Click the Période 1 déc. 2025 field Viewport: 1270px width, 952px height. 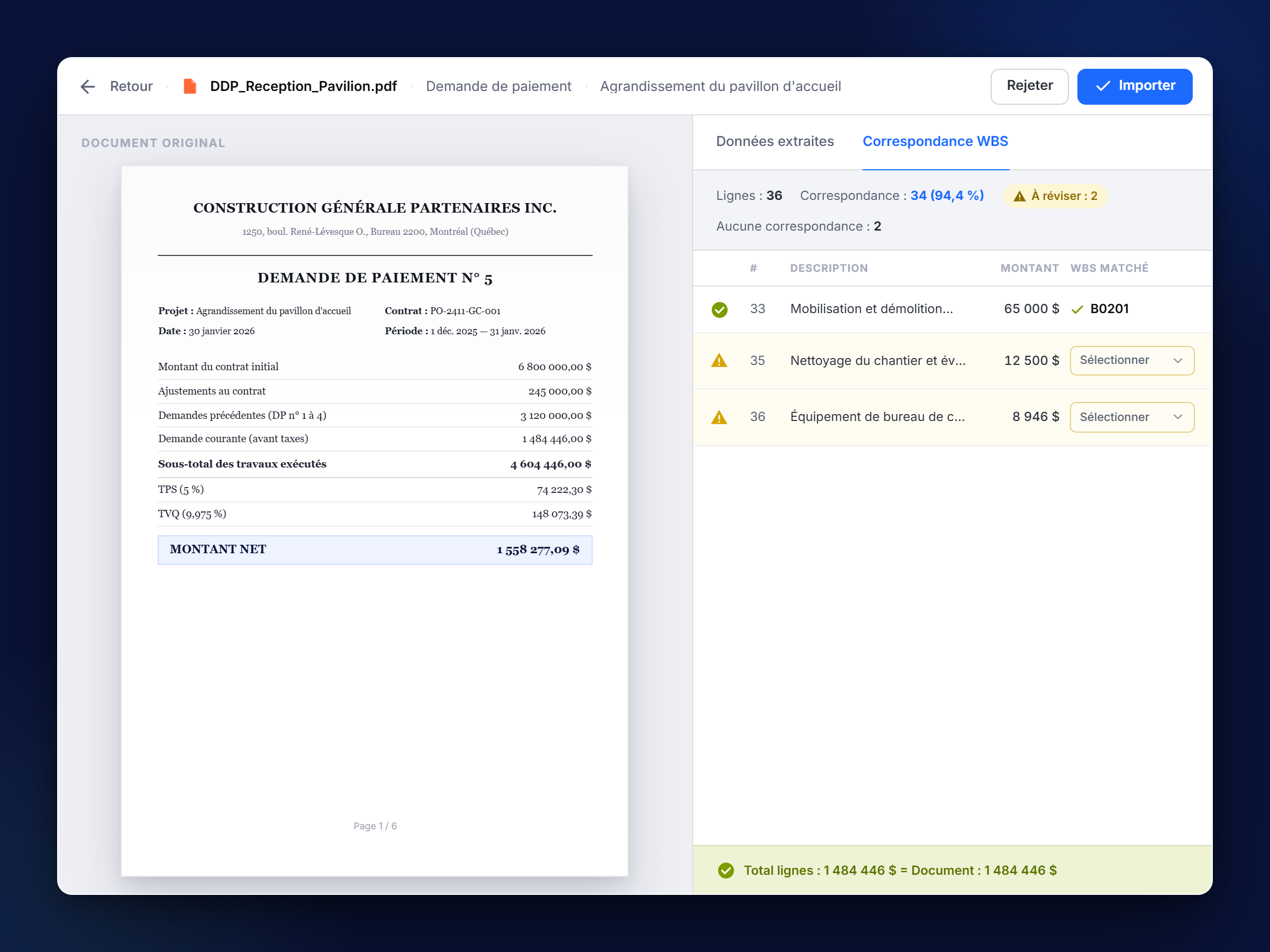pyautogui.click(x=465, y=331)
